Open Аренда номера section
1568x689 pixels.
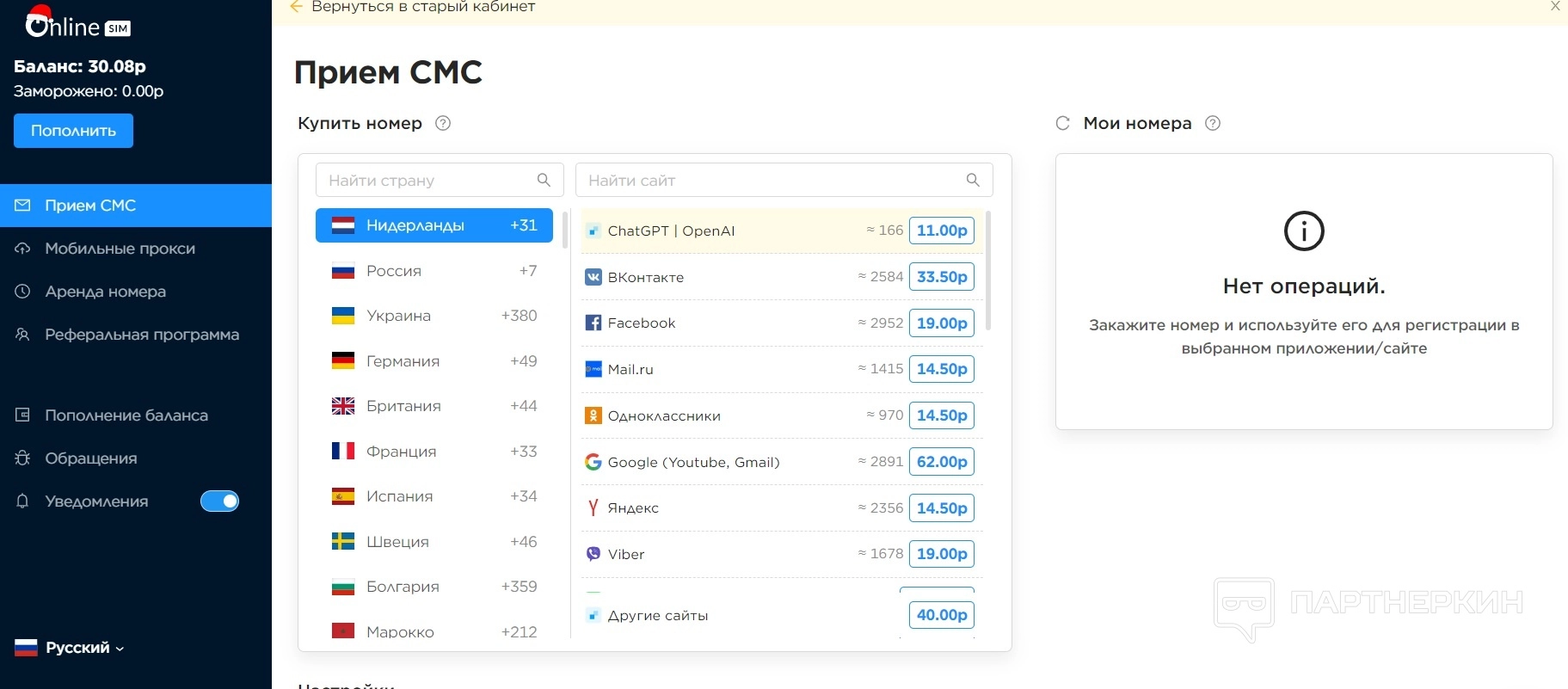(105, 292)
